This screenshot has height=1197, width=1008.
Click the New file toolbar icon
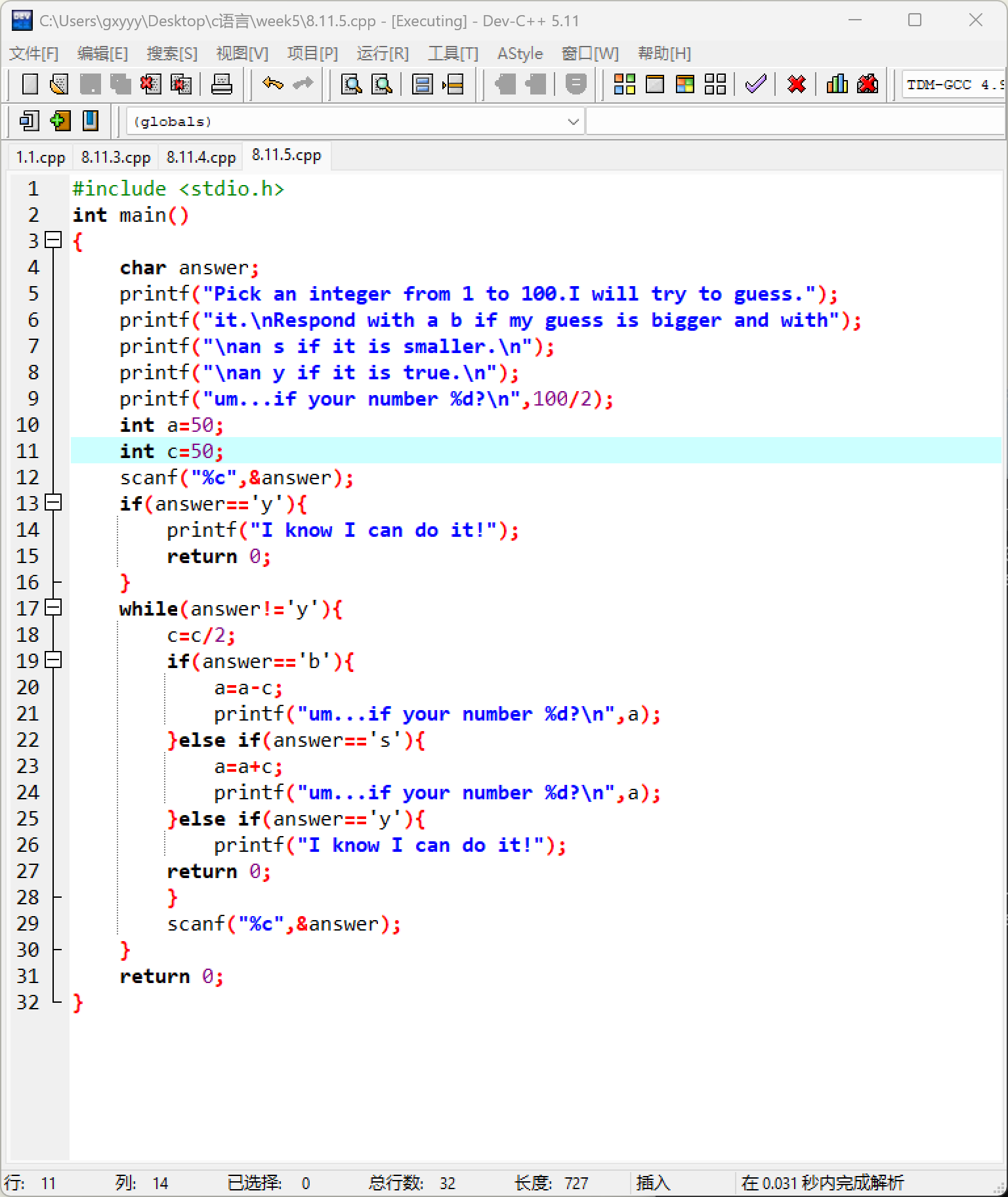click(x=30, y=84)
